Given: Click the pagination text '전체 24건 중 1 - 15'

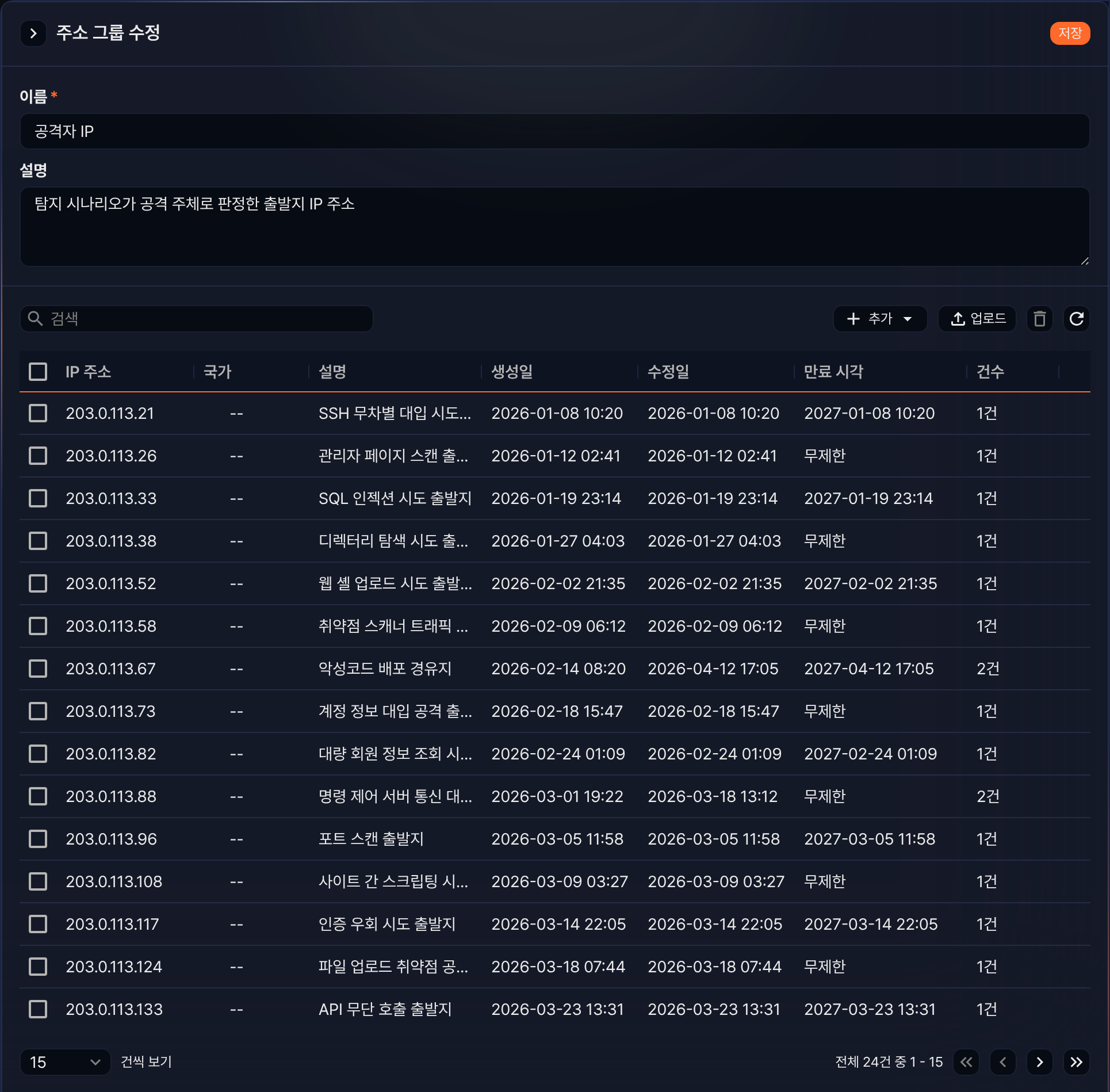Looking at the screenshot, I should 889,1062.
